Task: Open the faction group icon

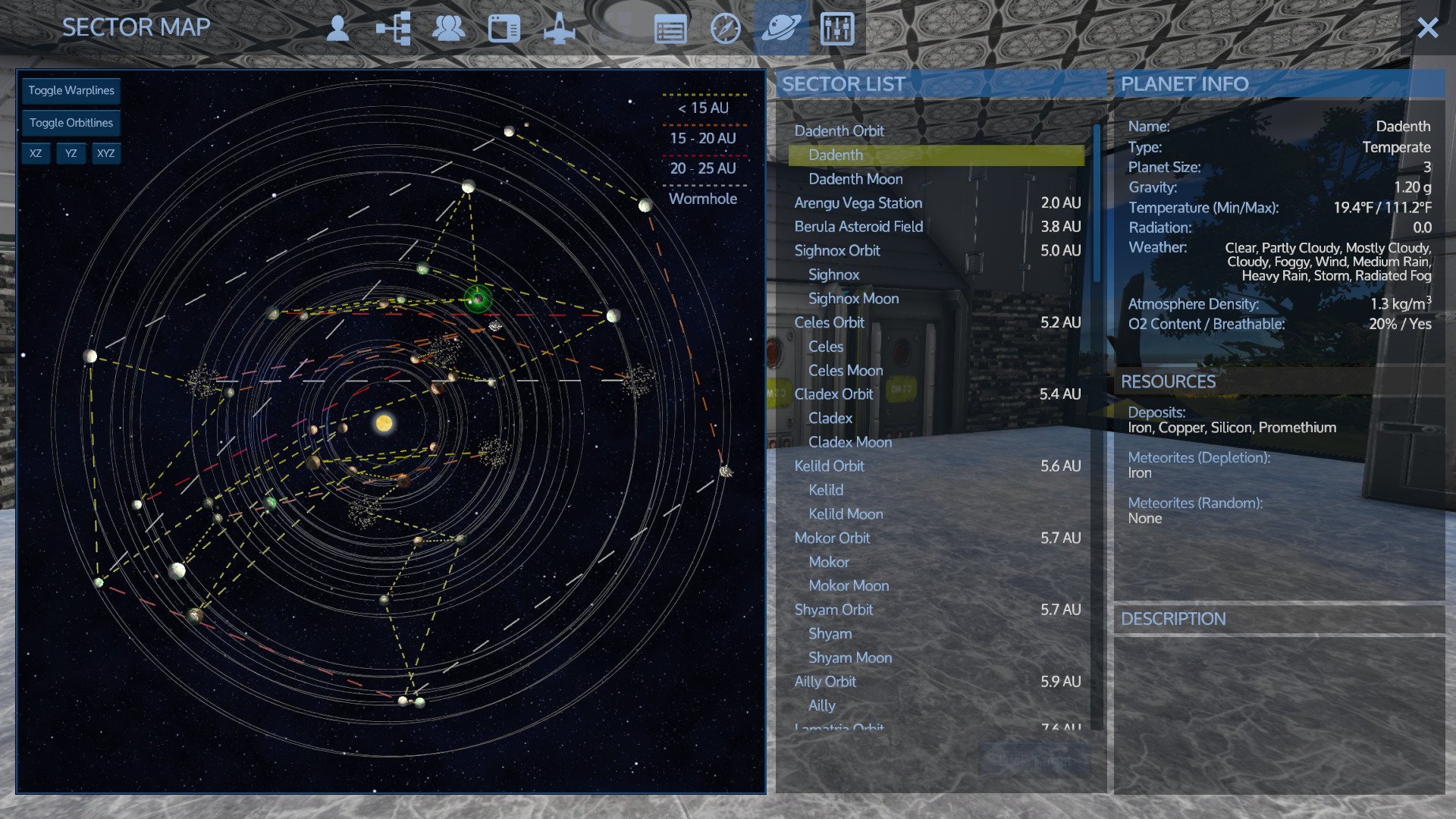Action: [x=448, y=29]
